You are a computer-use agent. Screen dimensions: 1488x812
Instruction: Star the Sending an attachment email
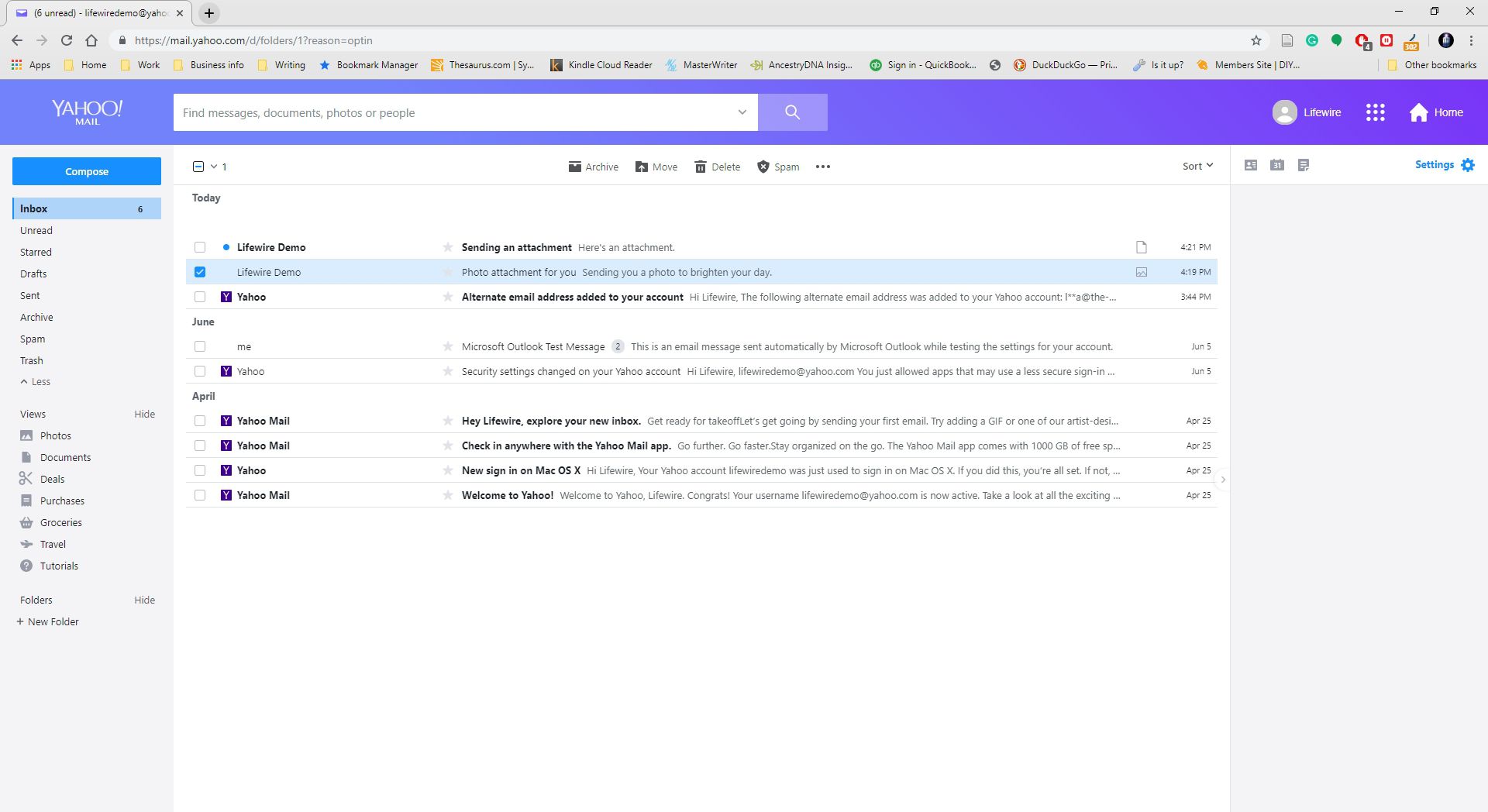point(447,247)
